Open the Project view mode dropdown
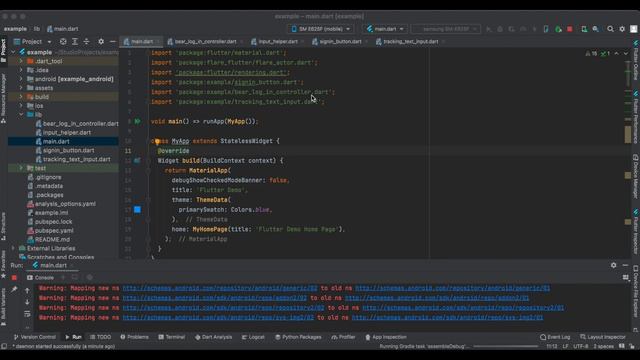The width and height of the screenshot is (640, 360). coord(32,42)
